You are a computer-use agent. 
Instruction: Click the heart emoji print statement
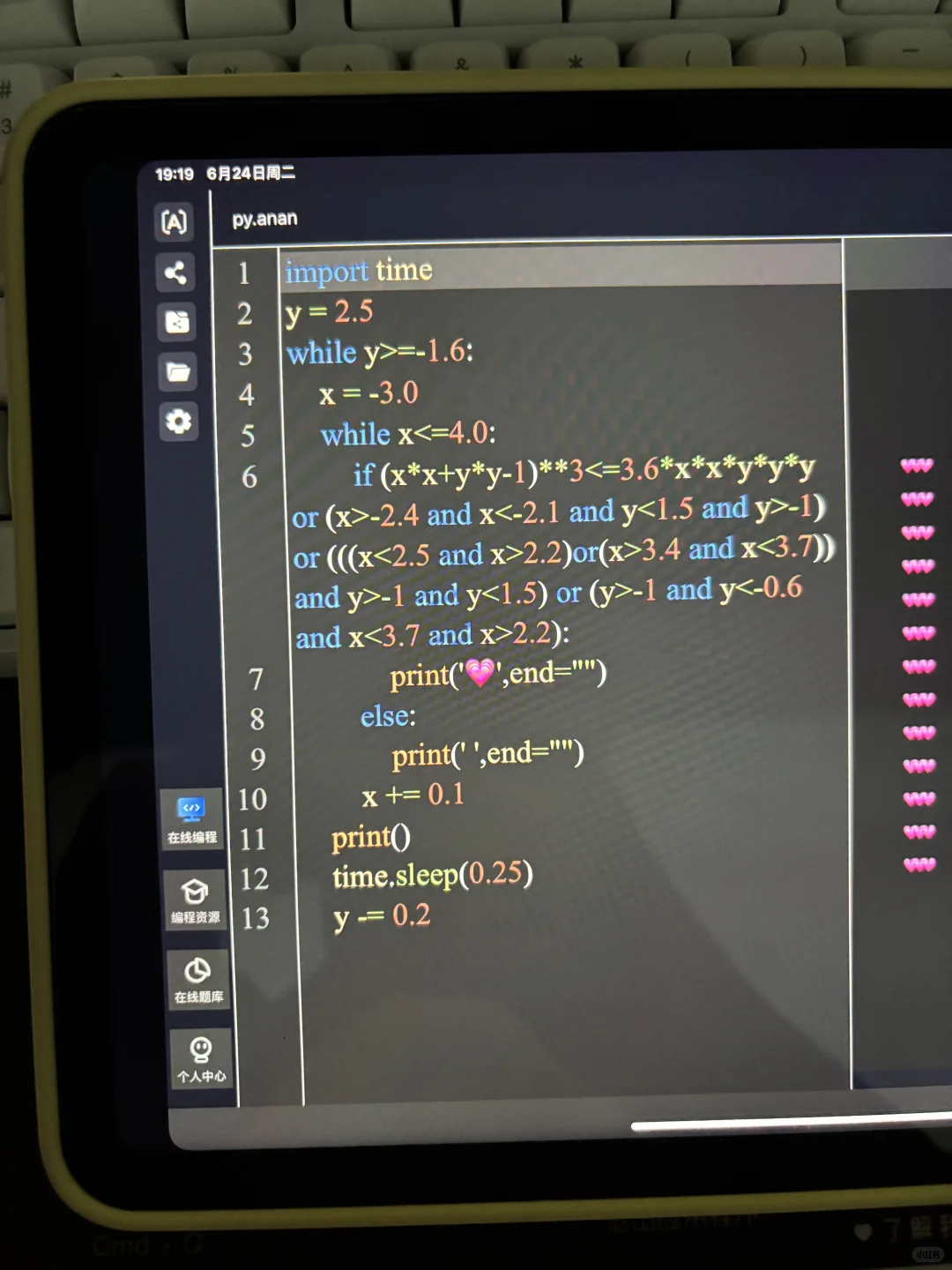pyautogui.click(x=498, y=675)
